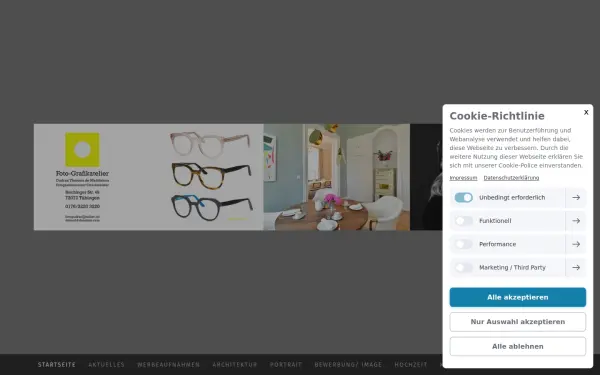Click the yellow-green square logo
600x375 pixels.
82,150
